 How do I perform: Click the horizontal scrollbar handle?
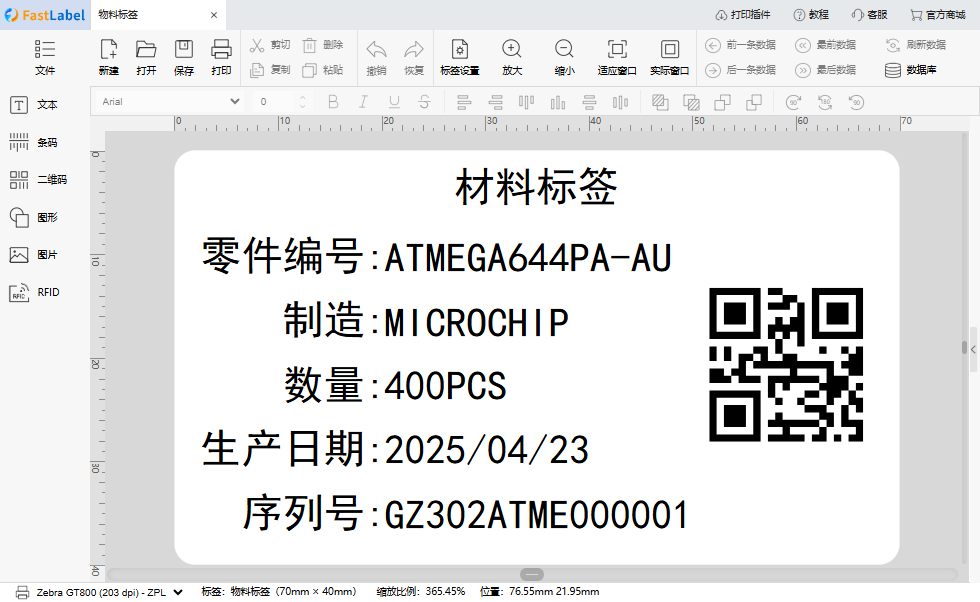pyautogui.click(x=532, y=574)
